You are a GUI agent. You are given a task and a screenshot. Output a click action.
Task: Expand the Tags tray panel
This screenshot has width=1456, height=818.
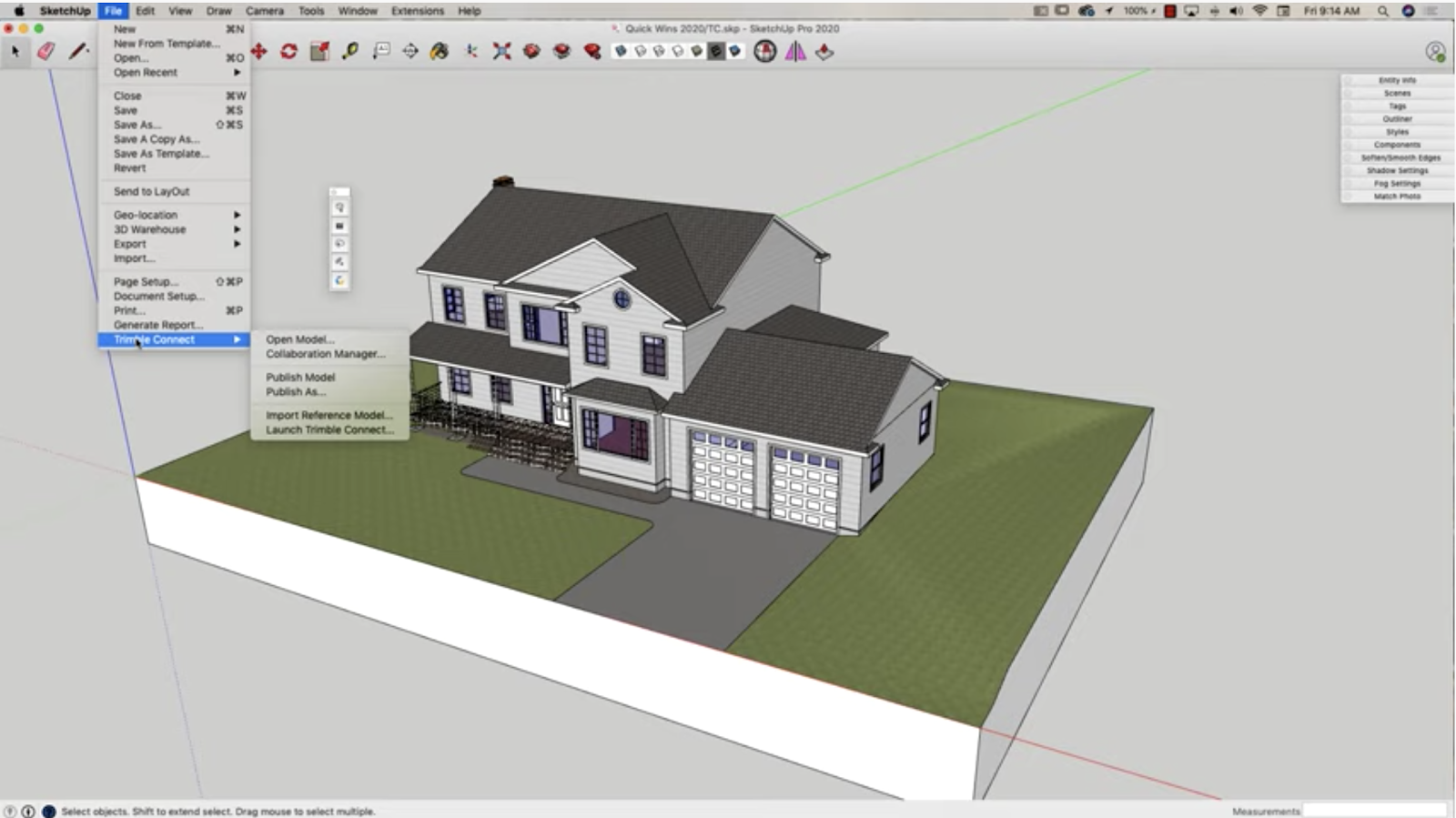click(x=1397, y=106)
